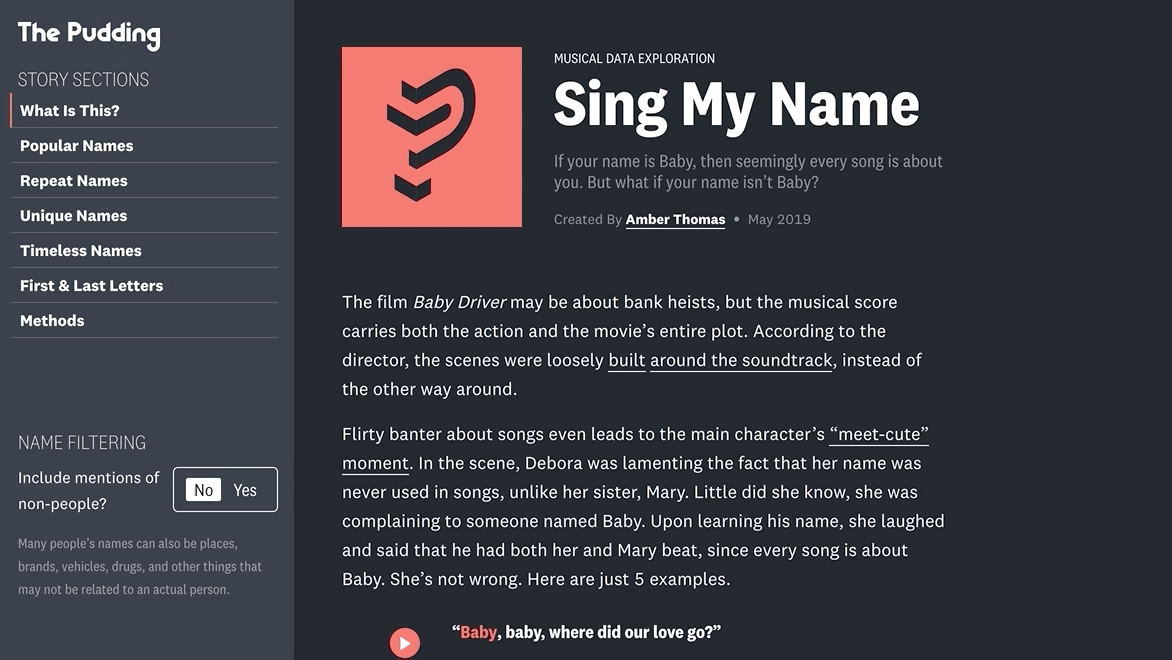This screenshot has width=1172, height=660.
Task: Navigate to the Unique Names section
Action: coord(144,215)
